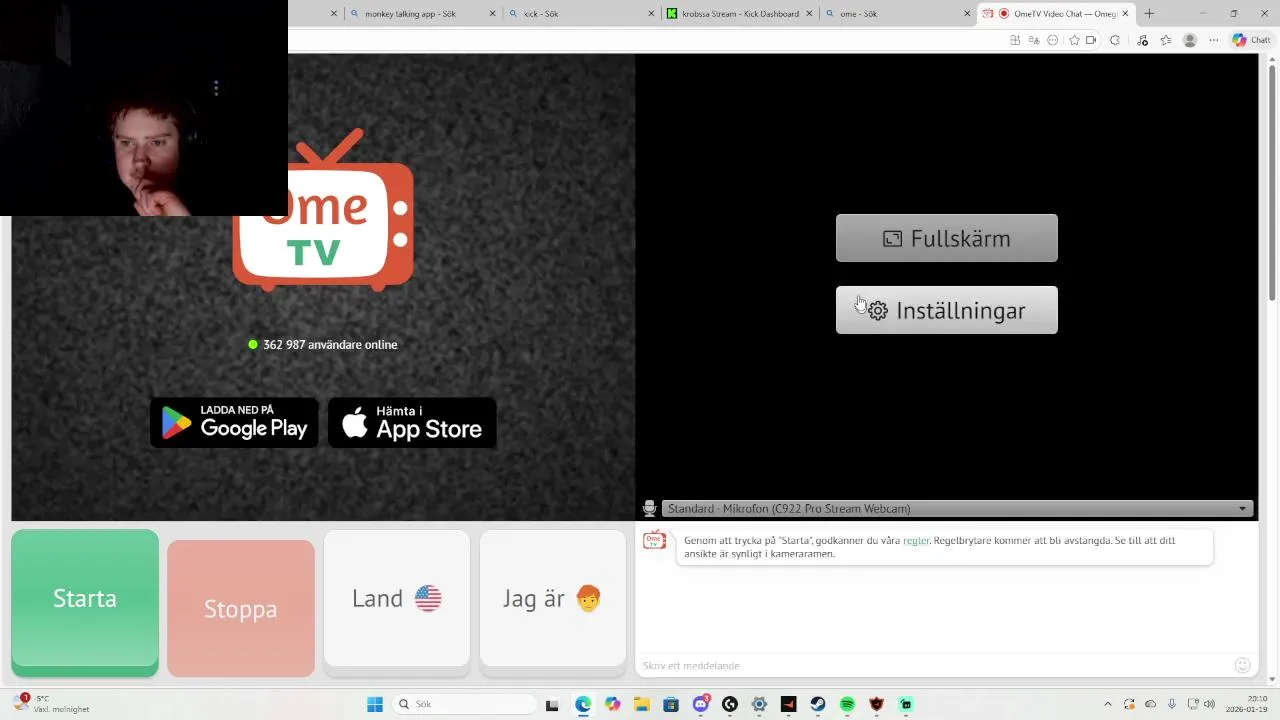The height and width of the screenshot is (720, 1280).
Task: Open Microsoft Store from taskbar
Action: (671, 704)
